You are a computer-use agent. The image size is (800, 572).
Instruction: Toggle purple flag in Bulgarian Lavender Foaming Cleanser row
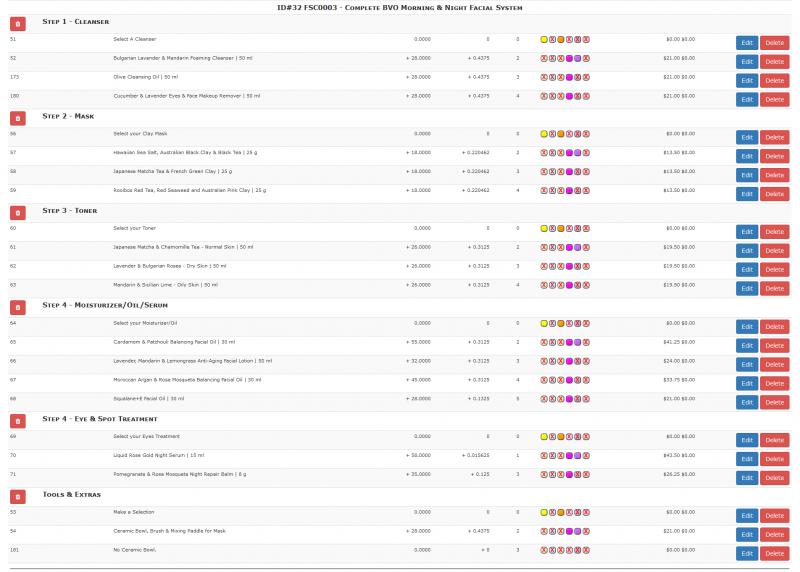(578, 58)
